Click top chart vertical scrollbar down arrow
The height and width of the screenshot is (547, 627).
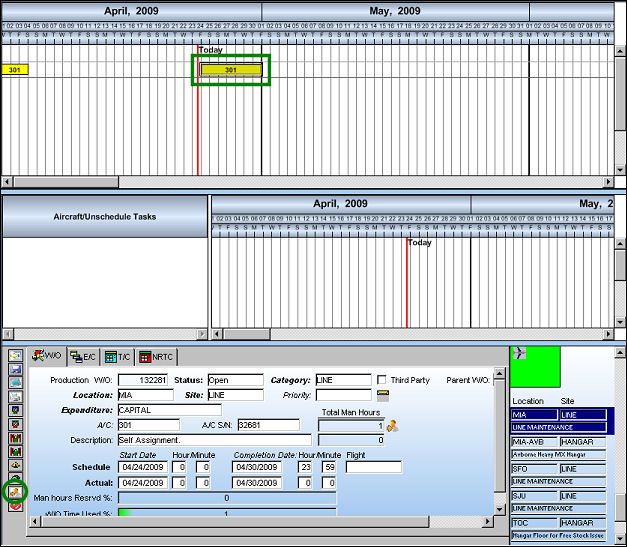pyautogui.click(x=620, y=170)
